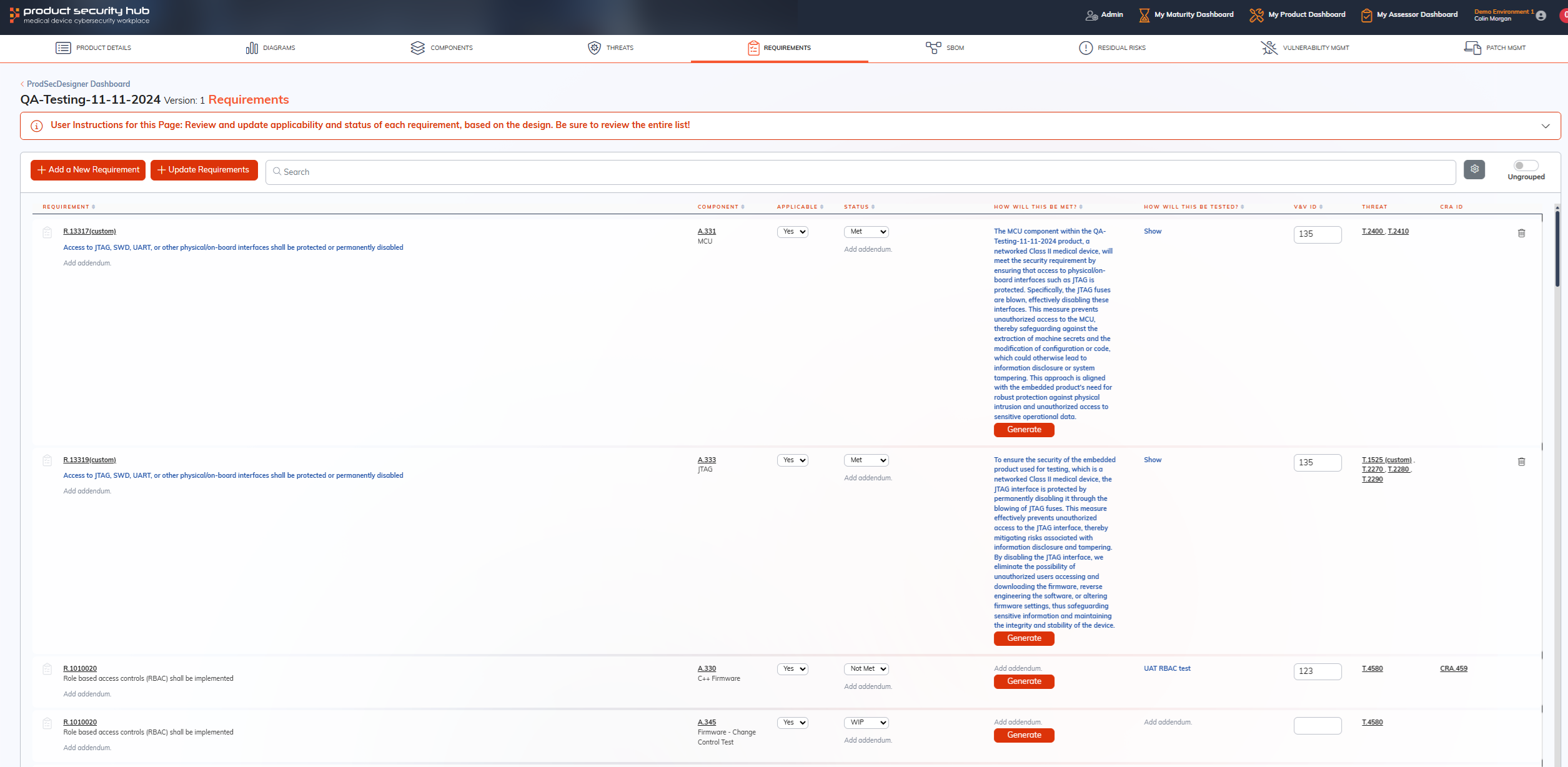Change the WIP status dropdown for R.1010020
The image size is (1568, 767).
[866, 722]
